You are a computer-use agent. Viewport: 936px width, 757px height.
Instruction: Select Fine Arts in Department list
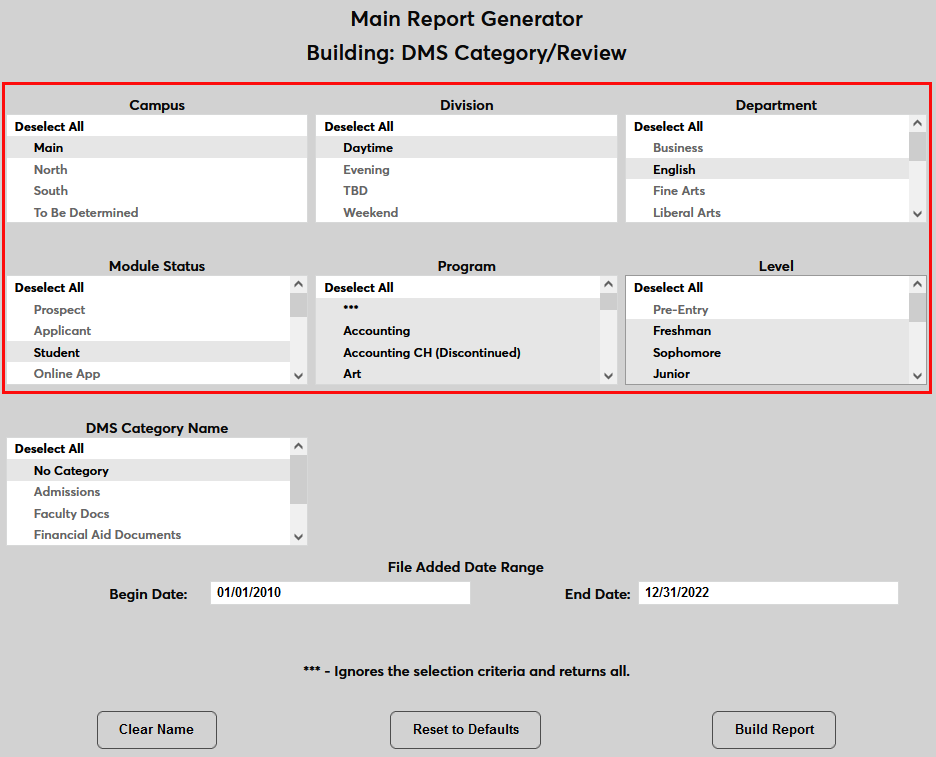[679, 191]
